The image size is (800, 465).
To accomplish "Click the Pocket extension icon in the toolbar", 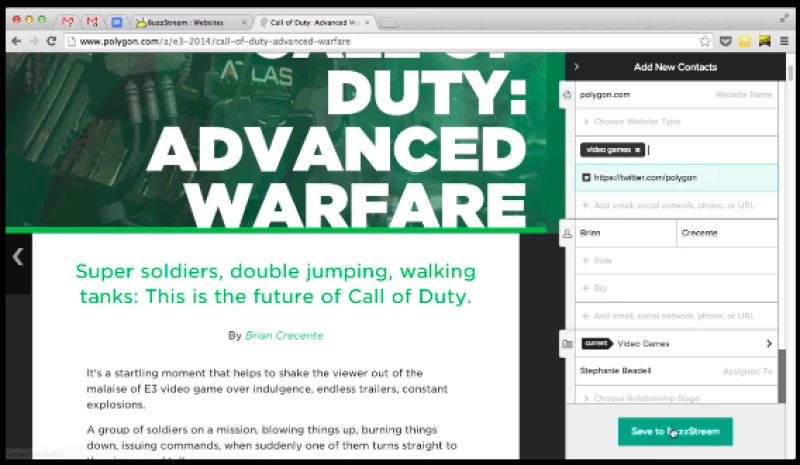I will click(726, 41).
